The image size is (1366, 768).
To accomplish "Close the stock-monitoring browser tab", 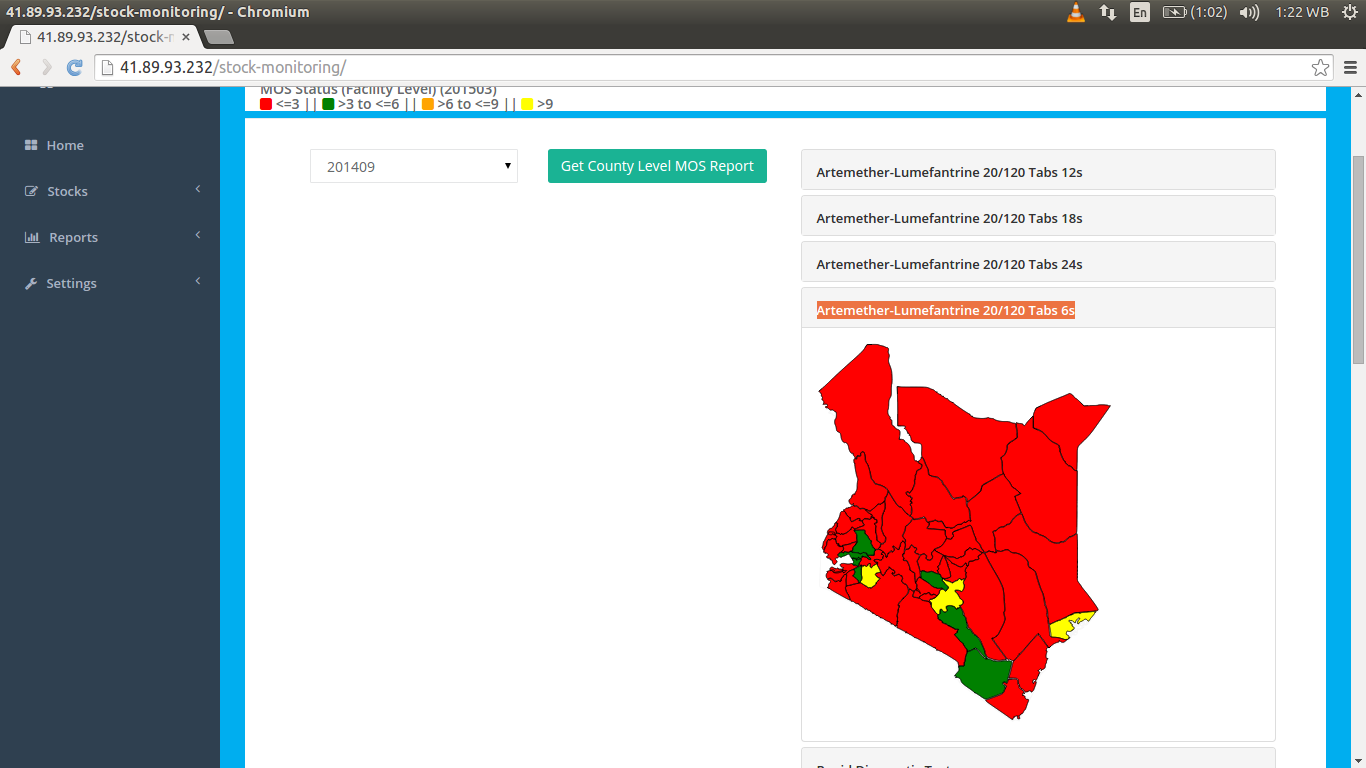I will coord(185,37).
